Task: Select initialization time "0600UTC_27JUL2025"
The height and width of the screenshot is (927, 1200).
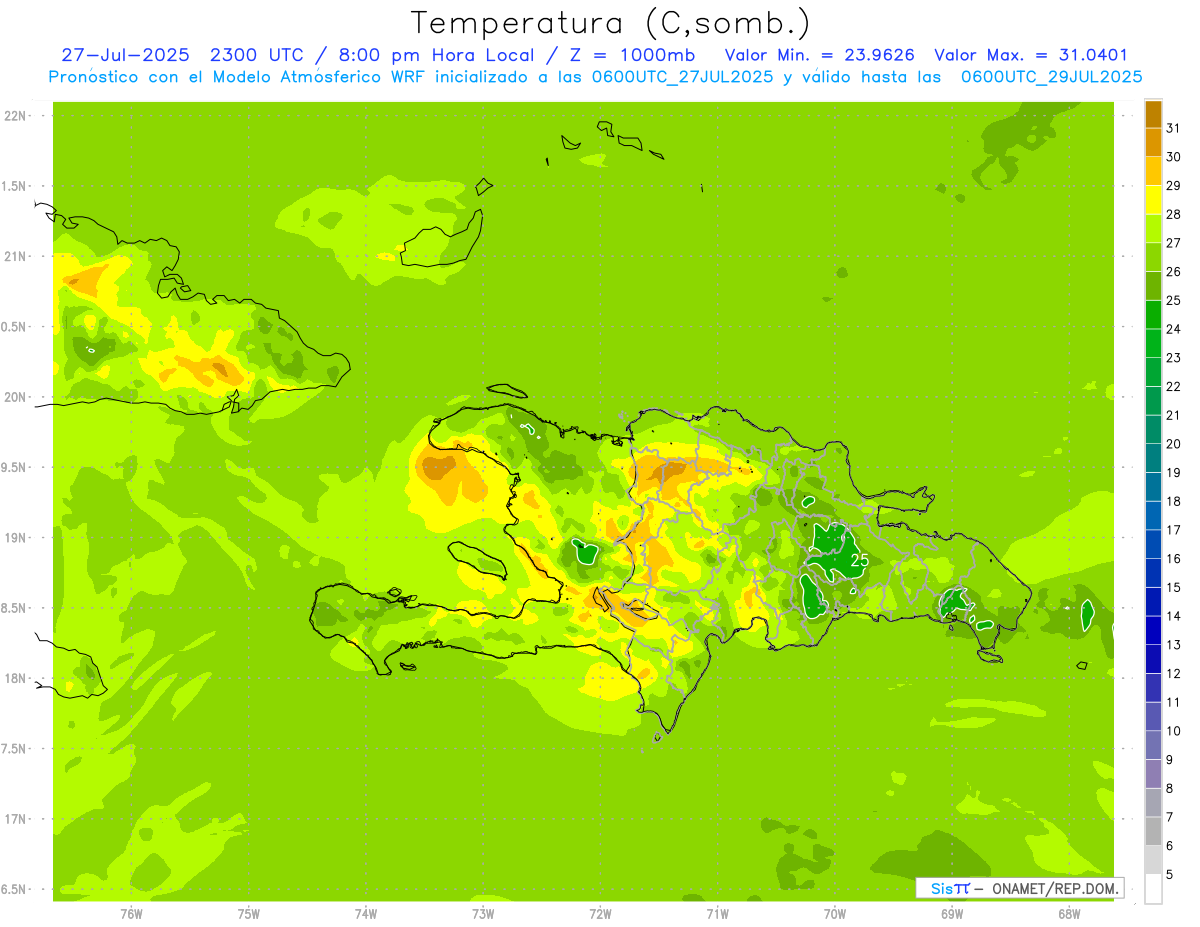Action: pyautogui.click(x=683, y=77)
